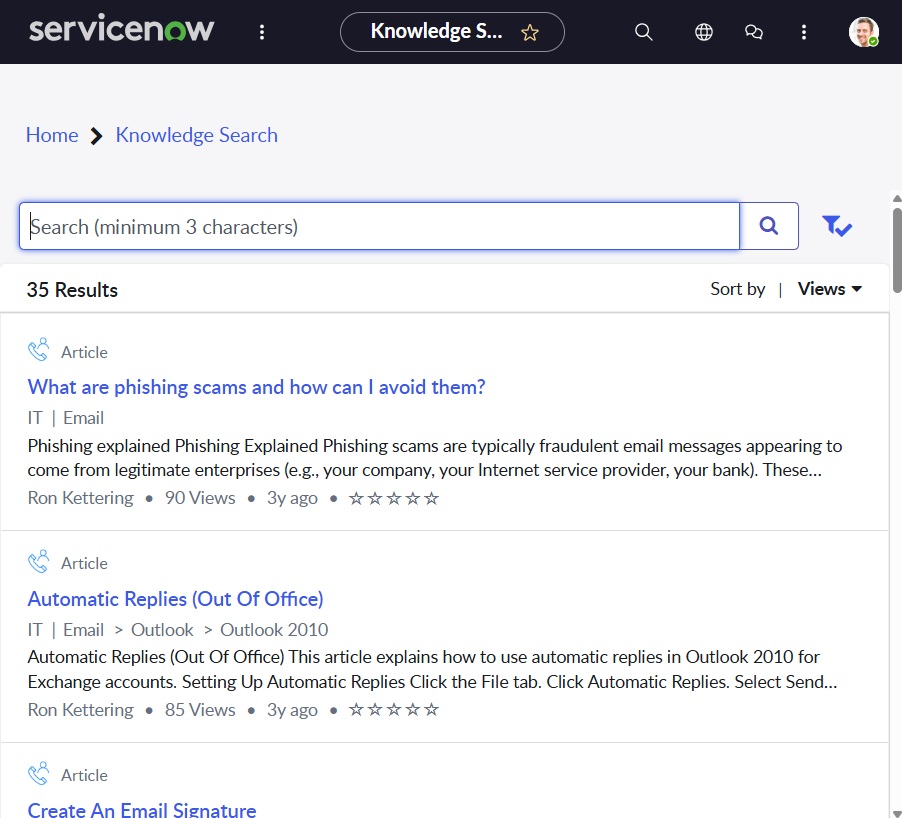The image size is (902, 818).
Task: Open global search magnifier in header
Action: [643, 32]
